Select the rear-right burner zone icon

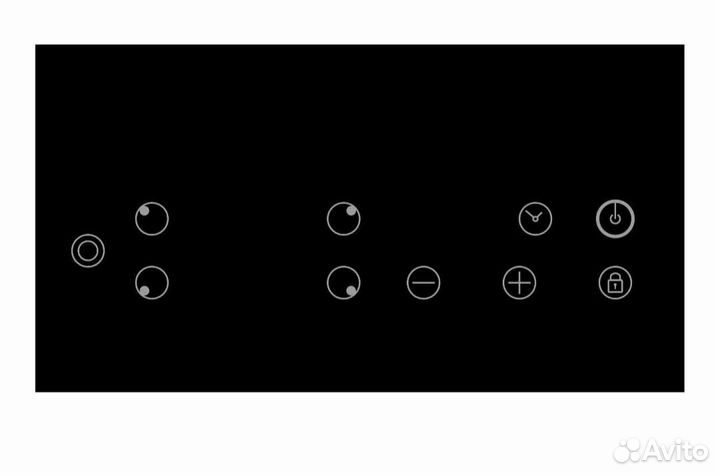tap(343, 218)
